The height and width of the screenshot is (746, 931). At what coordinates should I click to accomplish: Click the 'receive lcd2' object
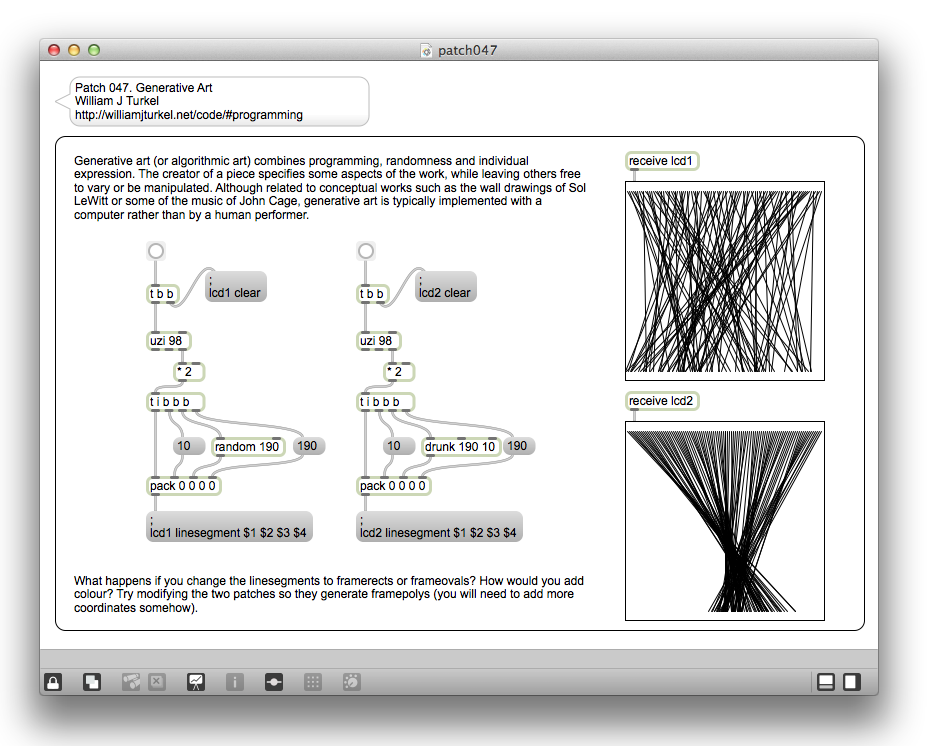pos(661,401)
